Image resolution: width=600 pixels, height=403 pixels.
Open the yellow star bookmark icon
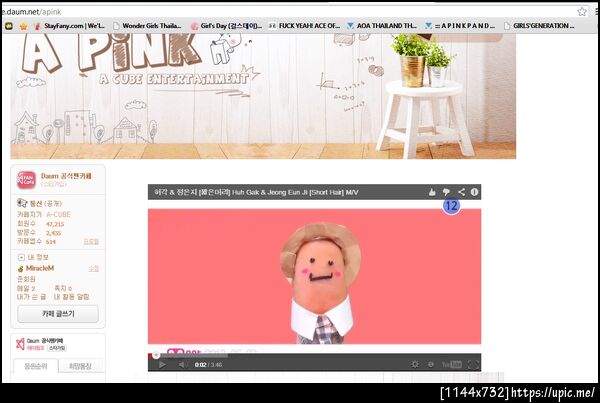[x=24, y=26]
